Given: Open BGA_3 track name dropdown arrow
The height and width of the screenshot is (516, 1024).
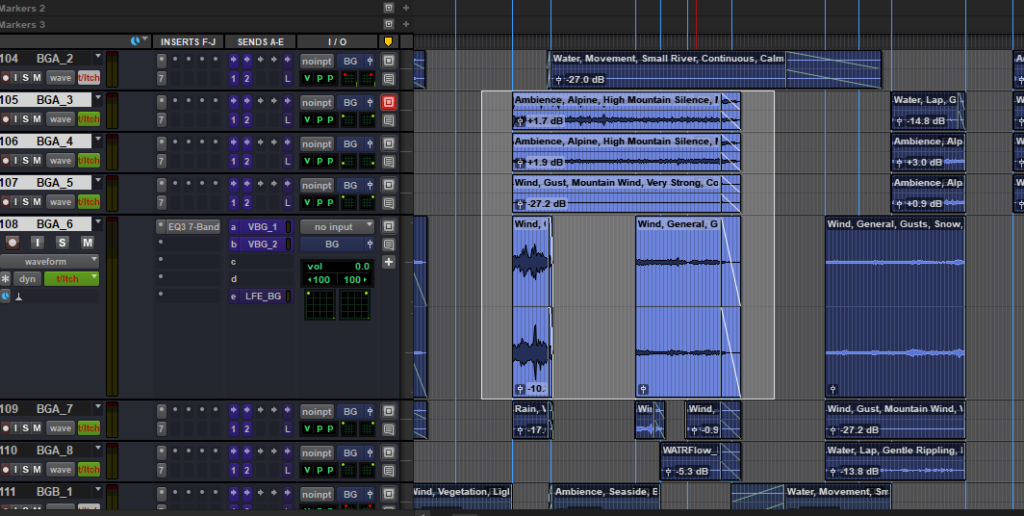Looking at the screenshot, I should pos(98,99).
